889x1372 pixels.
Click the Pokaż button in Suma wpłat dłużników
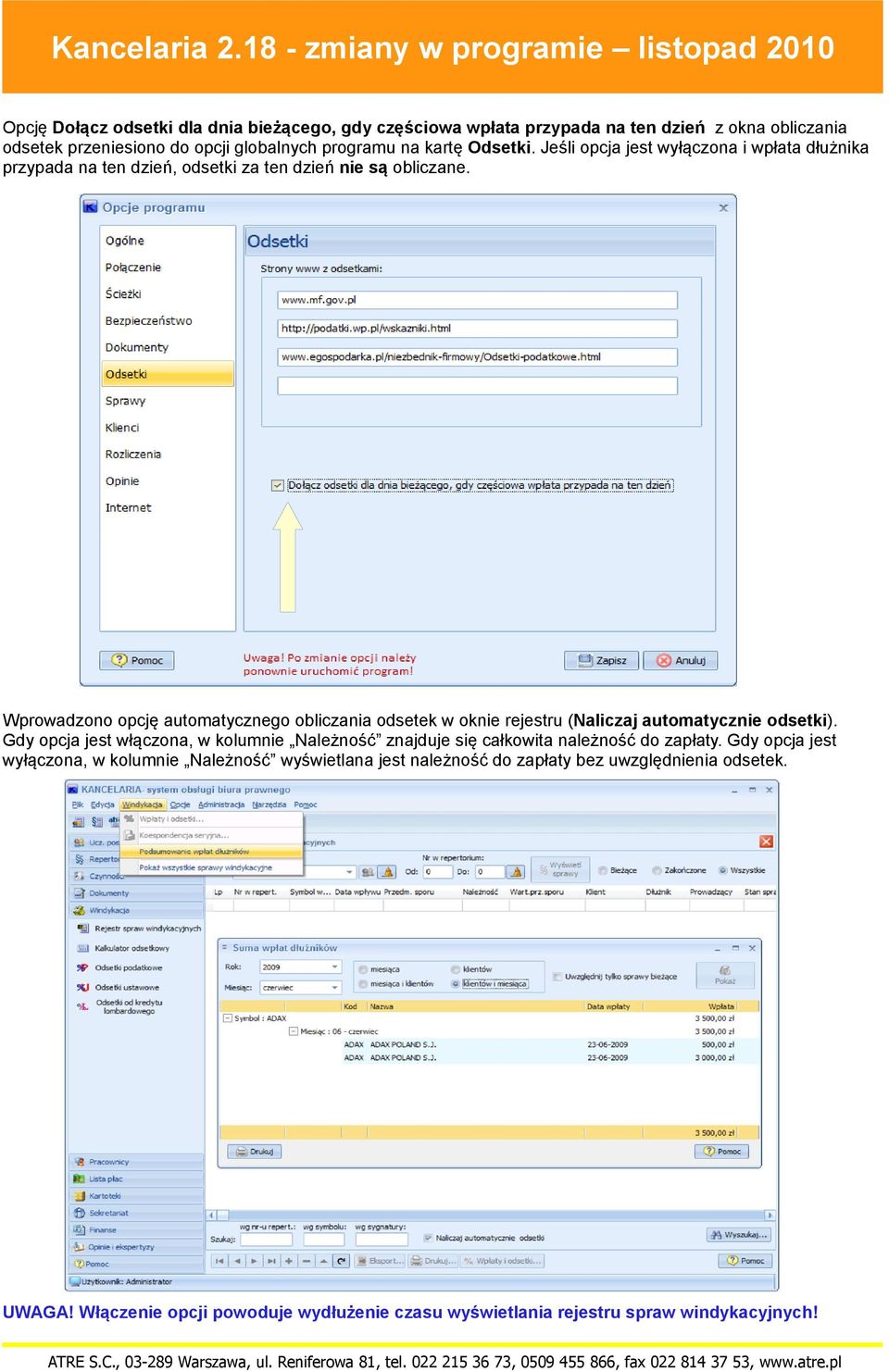point(725,975)
